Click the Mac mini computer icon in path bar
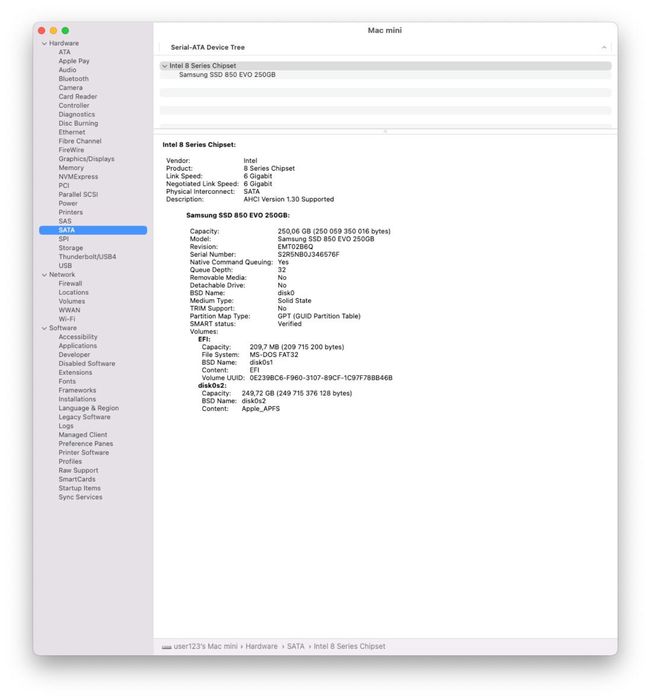The width and height of the screenshot is (651, 699). click(x=166, y=647)
